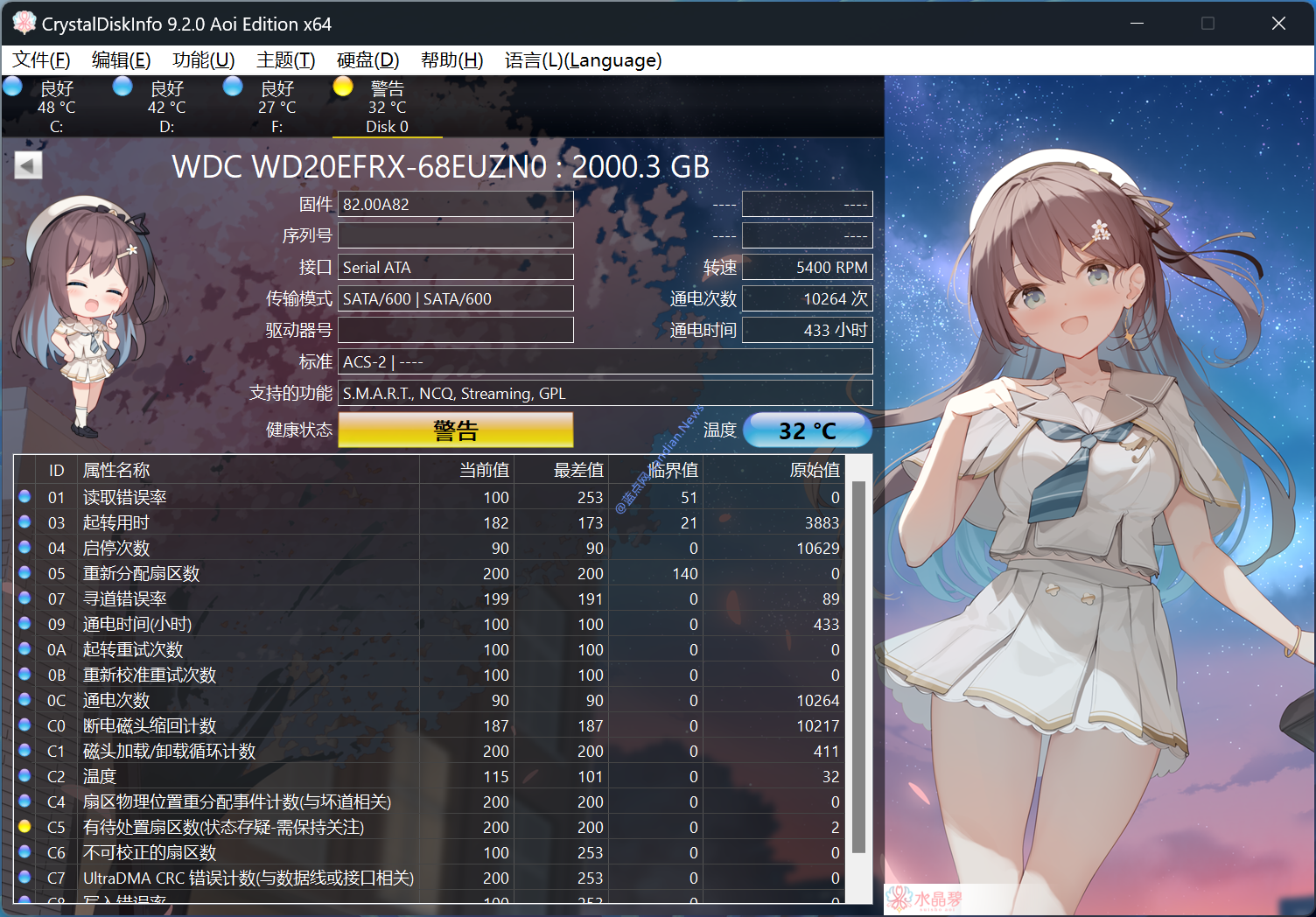This screenshot has width=1316, height=917.
Task: Open the 功能(U) menu
Action: pyautogui.click(x=203, y=60)
